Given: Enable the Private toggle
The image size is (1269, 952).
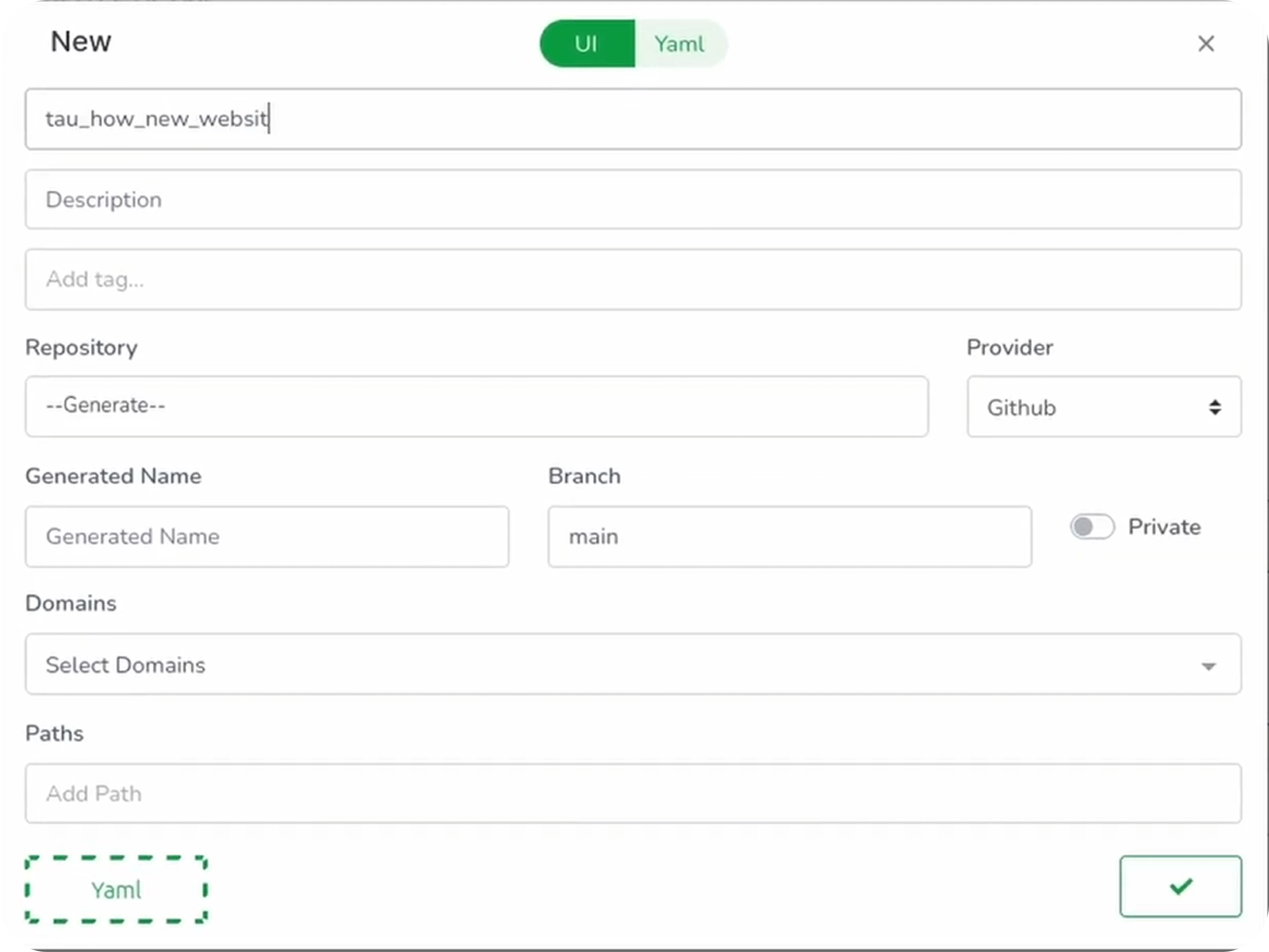Looking at the screenshot, I should pyautogui.click(x=1091, y=527).
